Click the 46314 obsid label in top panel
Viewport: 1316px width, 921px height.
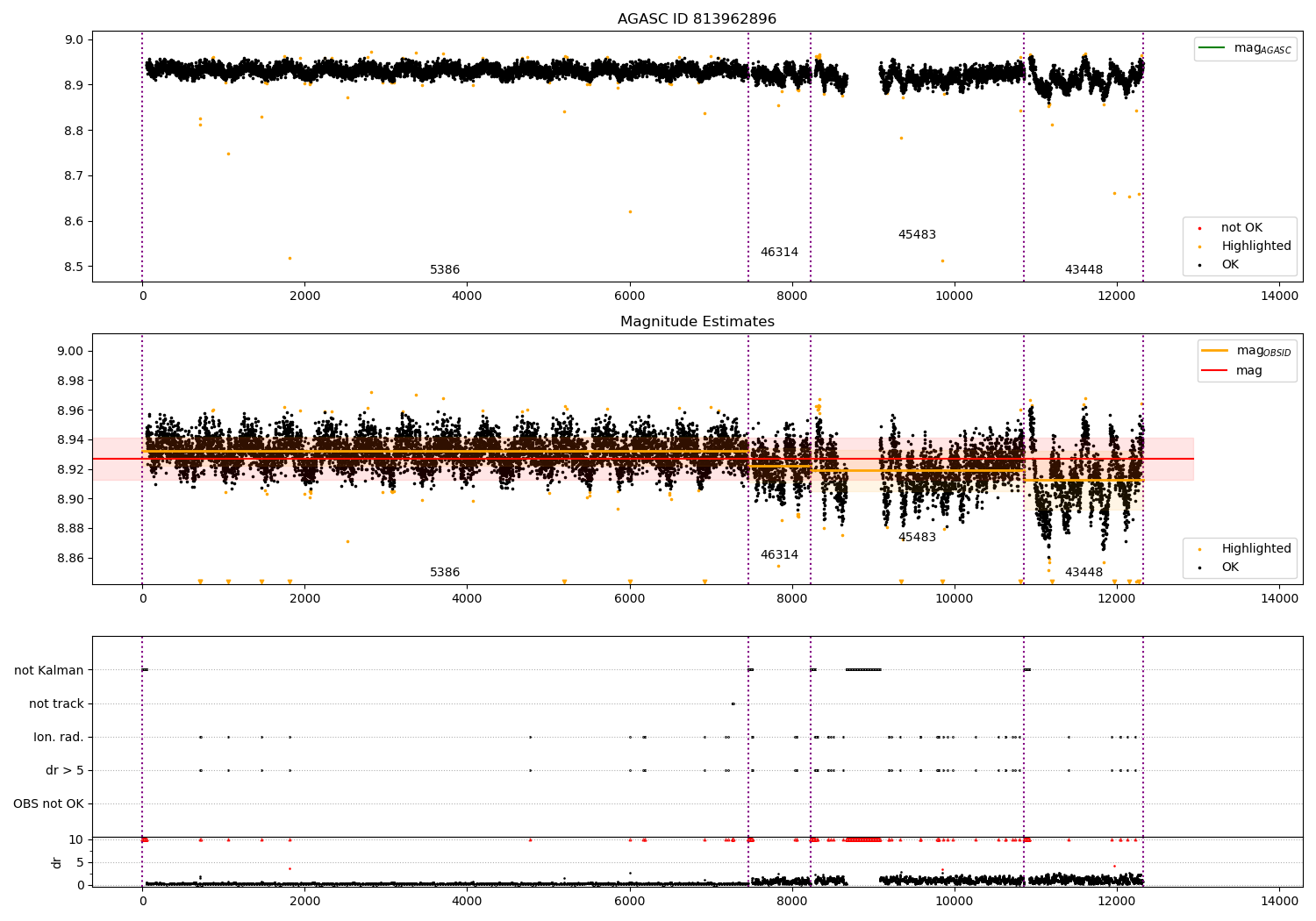click(779, 253)
